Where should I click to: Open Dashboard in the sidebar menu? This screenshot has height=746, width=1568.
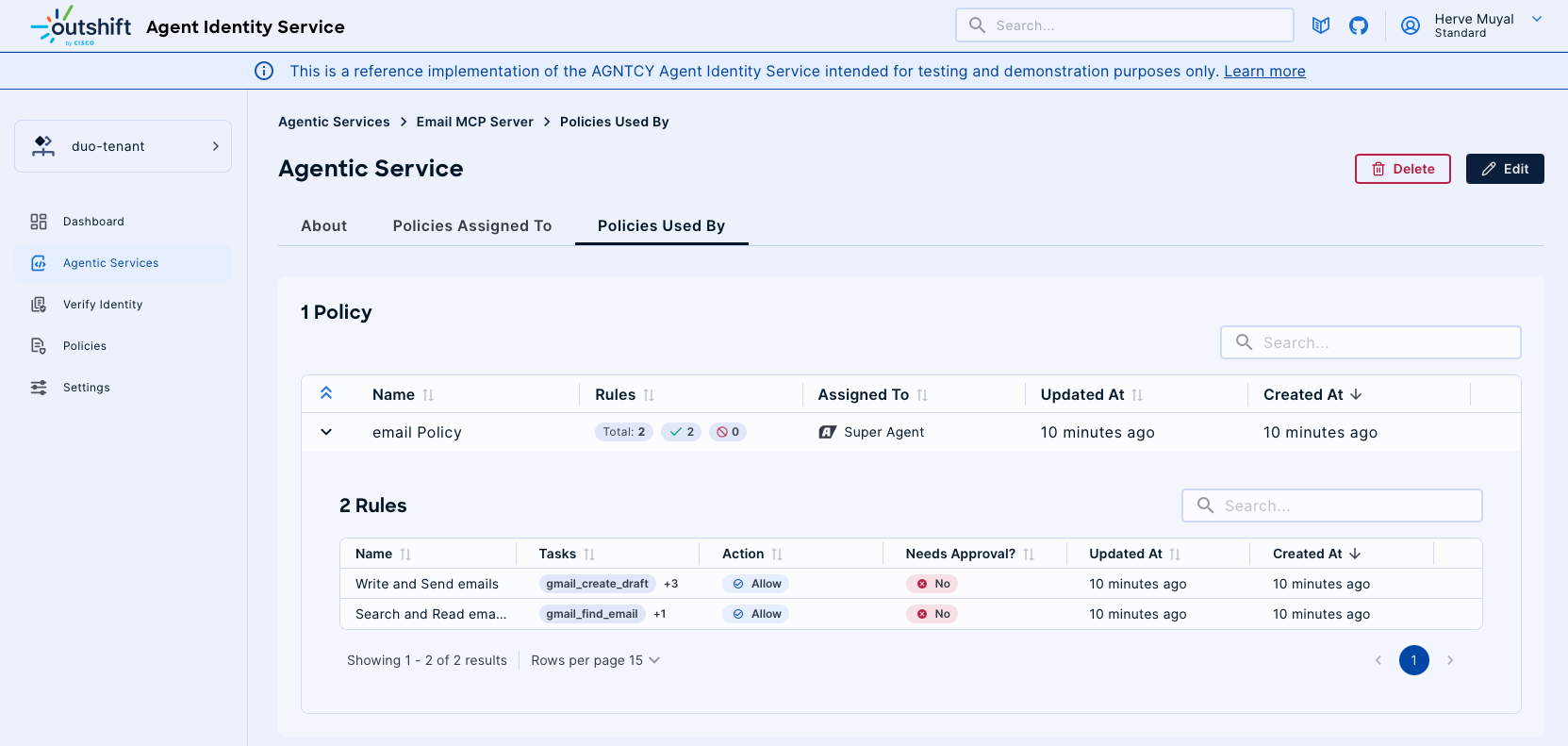(x=124, y=222)
